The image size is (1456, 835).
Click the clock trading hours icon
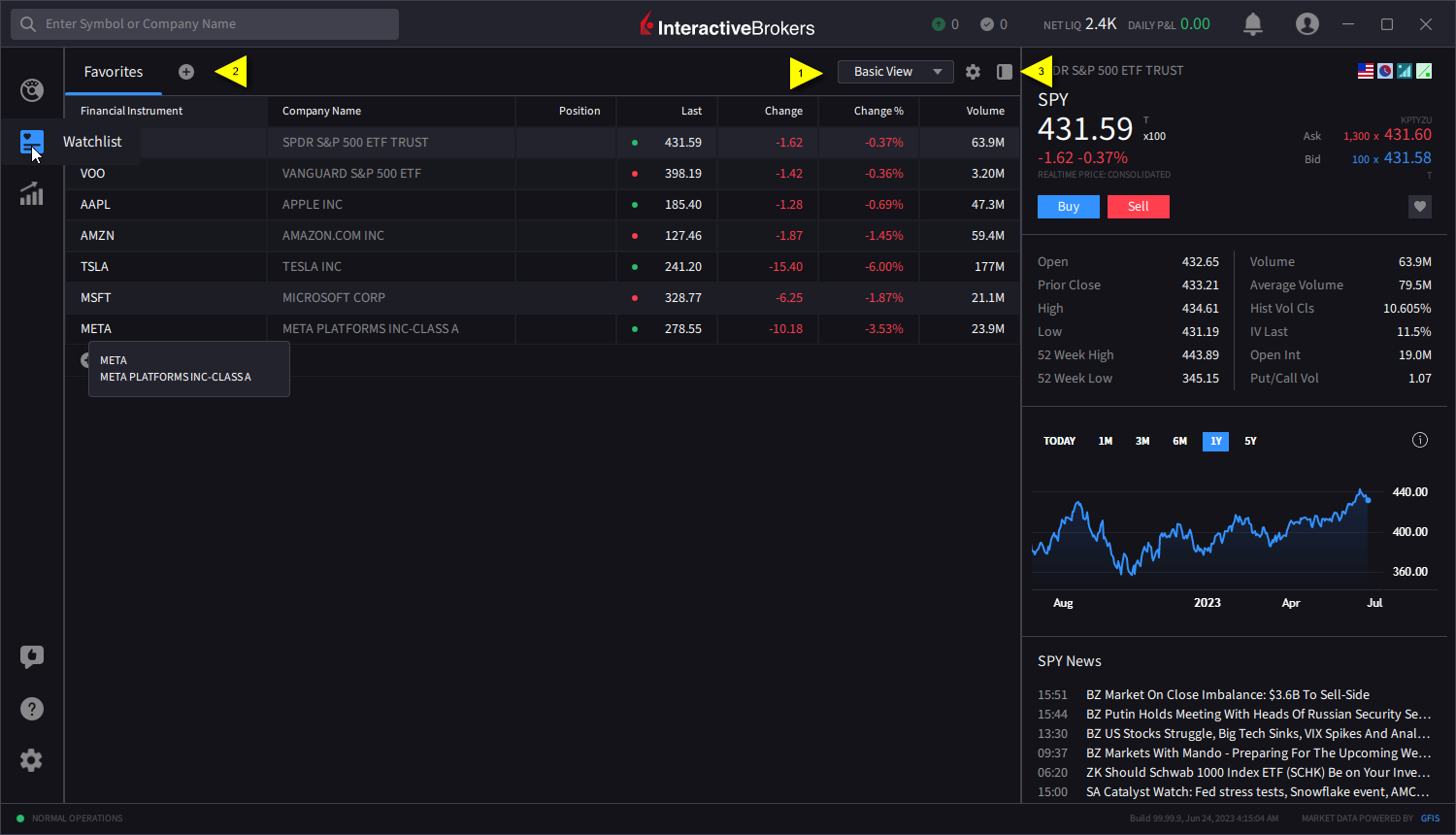(x=1385, y=71)
